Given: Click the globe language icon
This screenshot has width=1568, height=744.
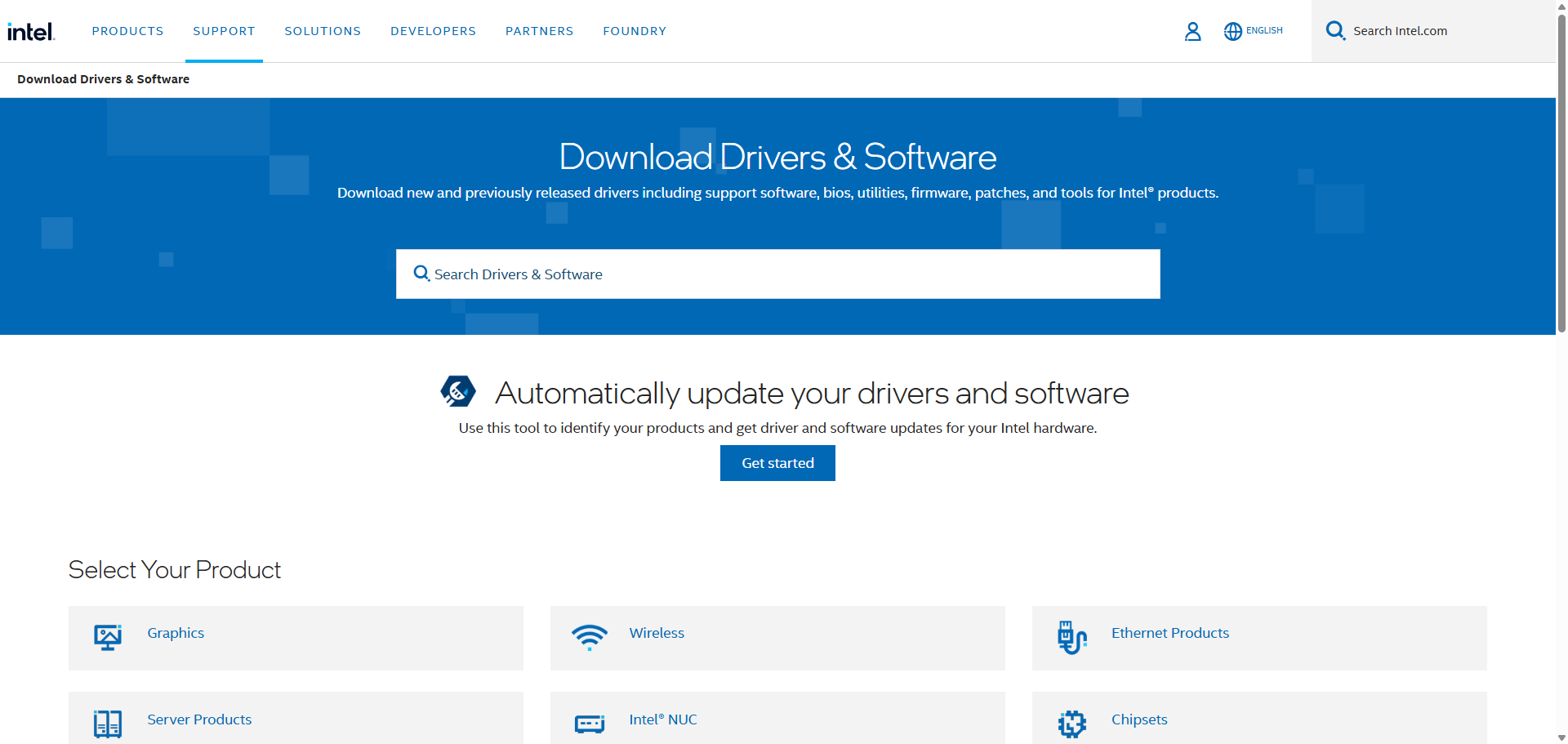Looking at the screenshot, I should pyautogui.click(x=1233, y=31).
